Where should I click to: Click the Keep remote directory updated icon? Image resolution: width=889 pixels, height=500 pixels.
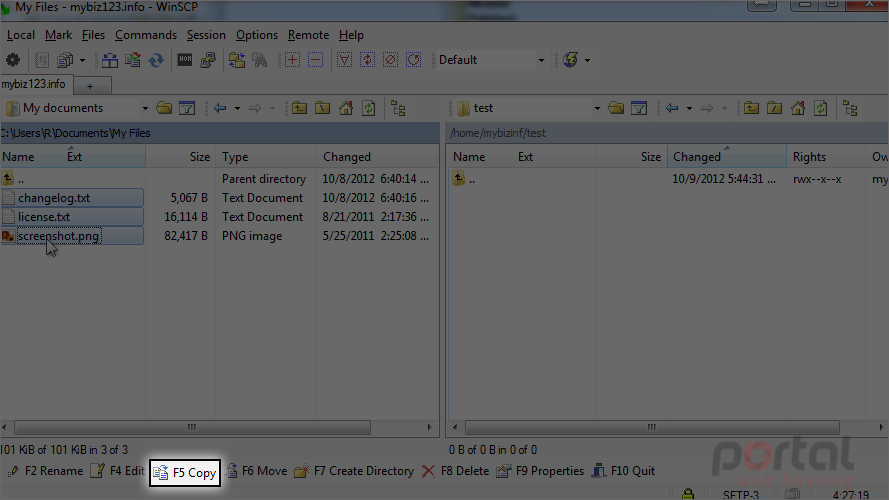tap(156, 60)
